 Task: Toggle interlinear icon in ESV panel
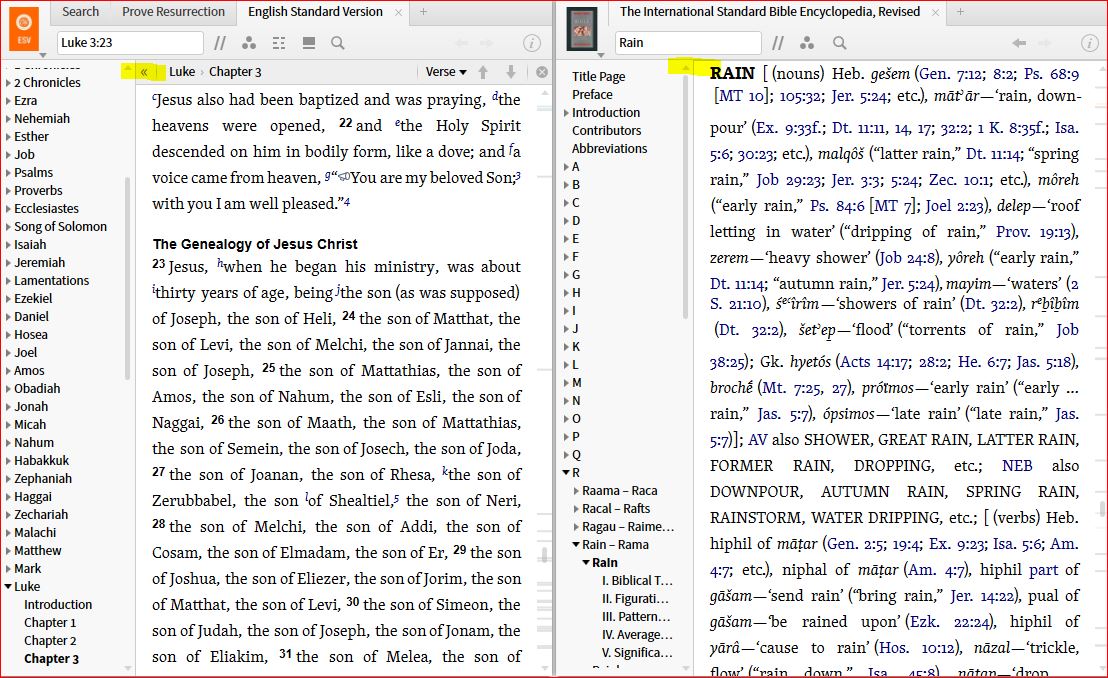point(279,43)
